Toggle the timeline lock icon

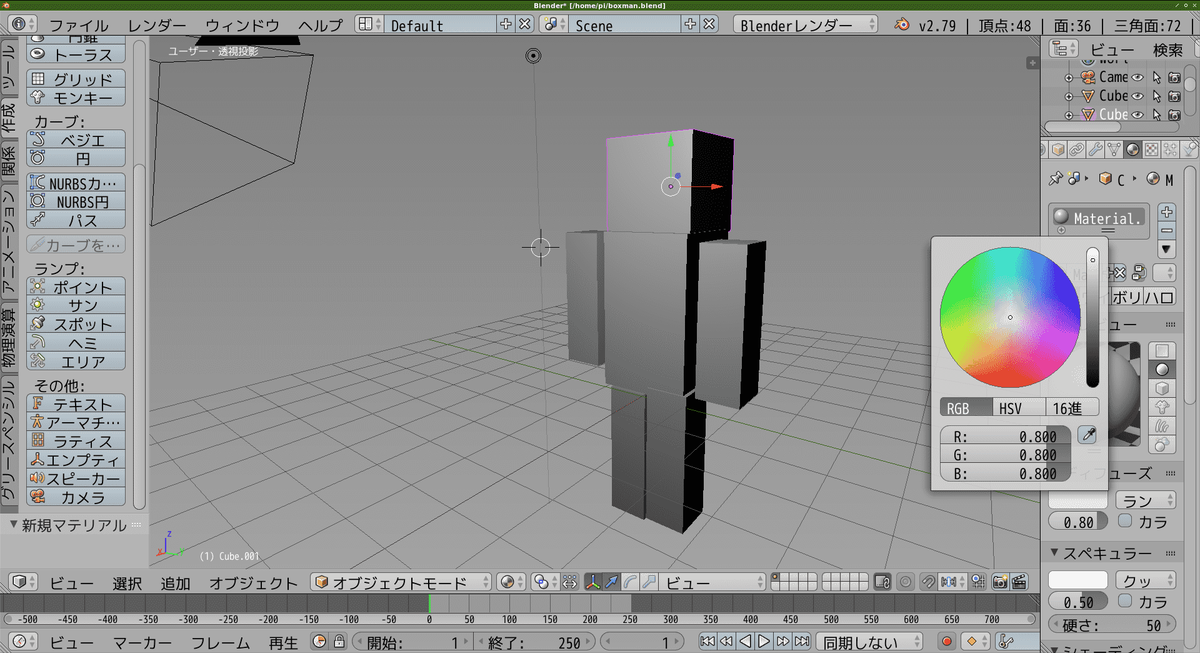click(x=339, y=641)
